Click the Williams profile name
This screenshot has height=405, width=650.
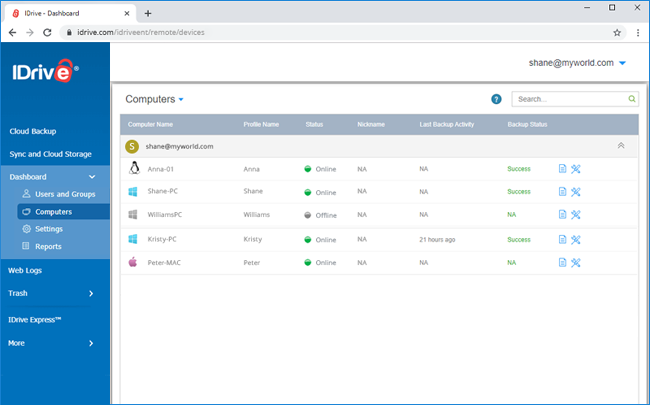(257, 215)
